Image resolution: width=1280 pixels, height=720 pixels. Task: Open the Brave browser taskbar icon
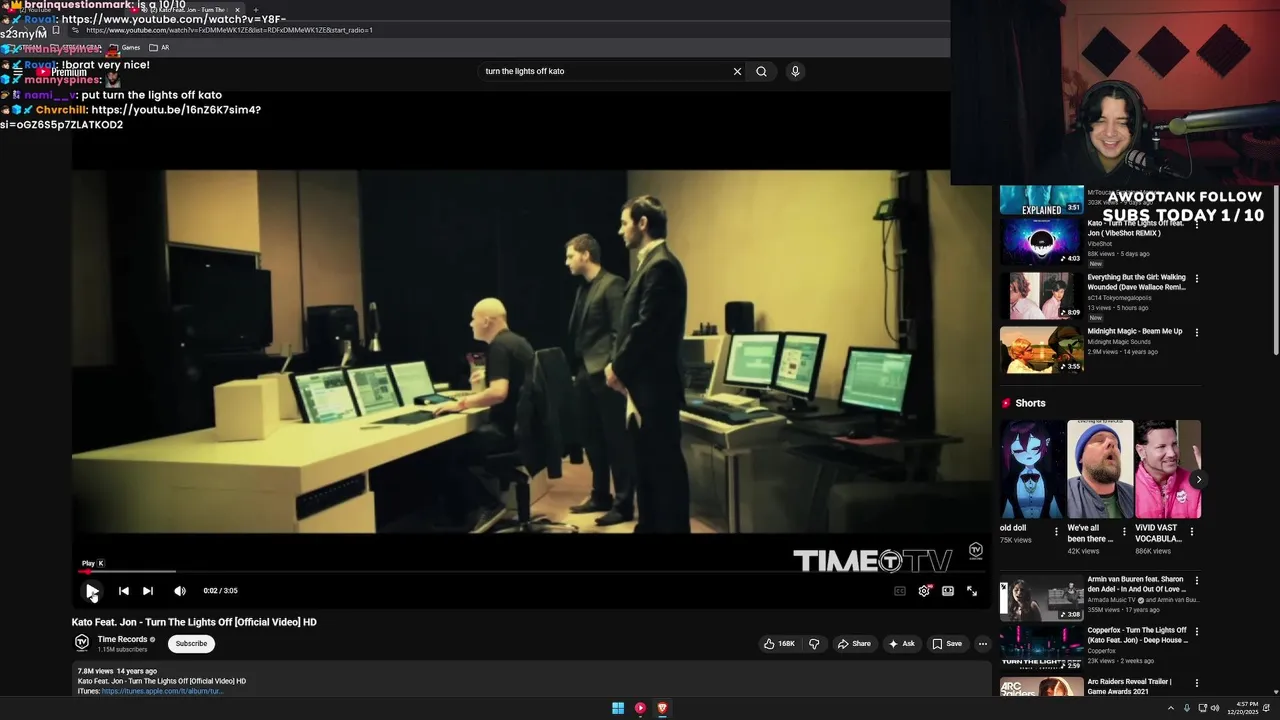click(662, 708)
